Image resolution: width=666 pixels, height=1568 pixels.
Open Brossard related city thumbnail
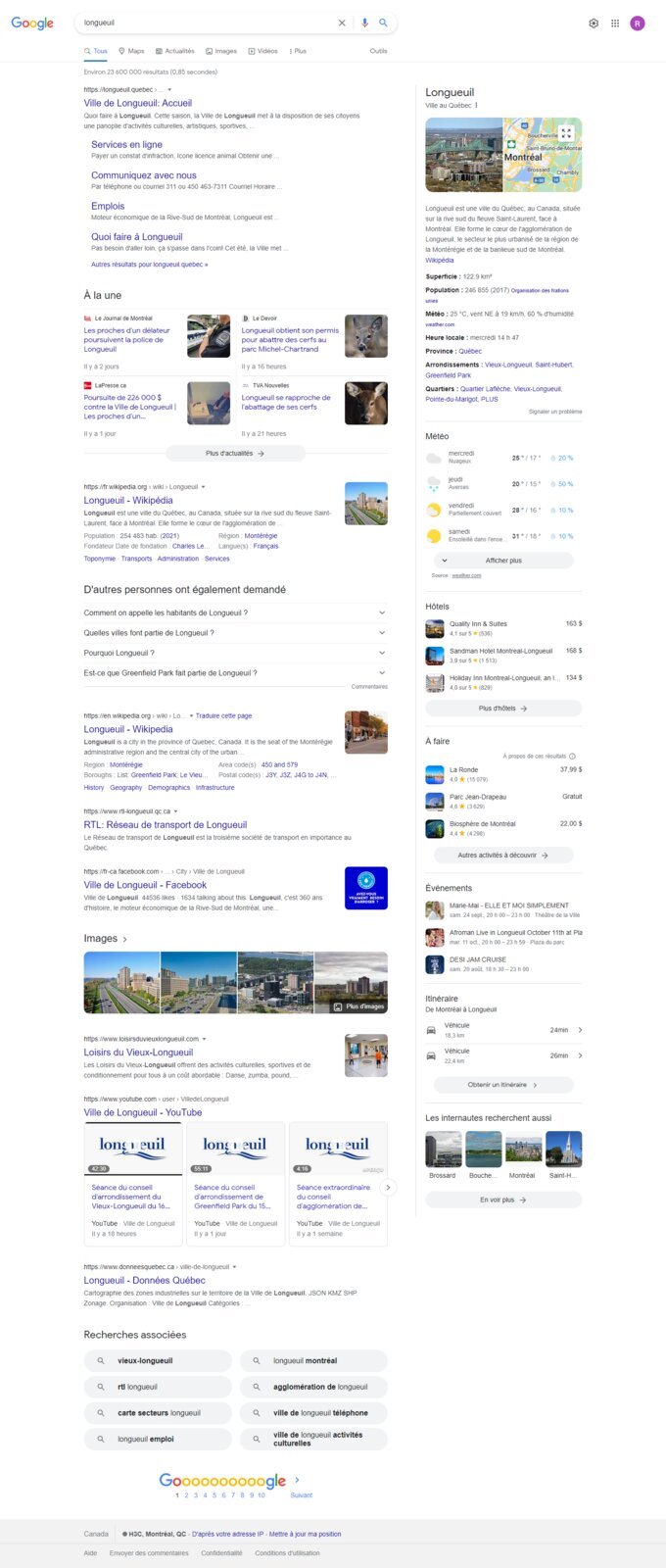pyautogui.click(x=443, y=1155)
